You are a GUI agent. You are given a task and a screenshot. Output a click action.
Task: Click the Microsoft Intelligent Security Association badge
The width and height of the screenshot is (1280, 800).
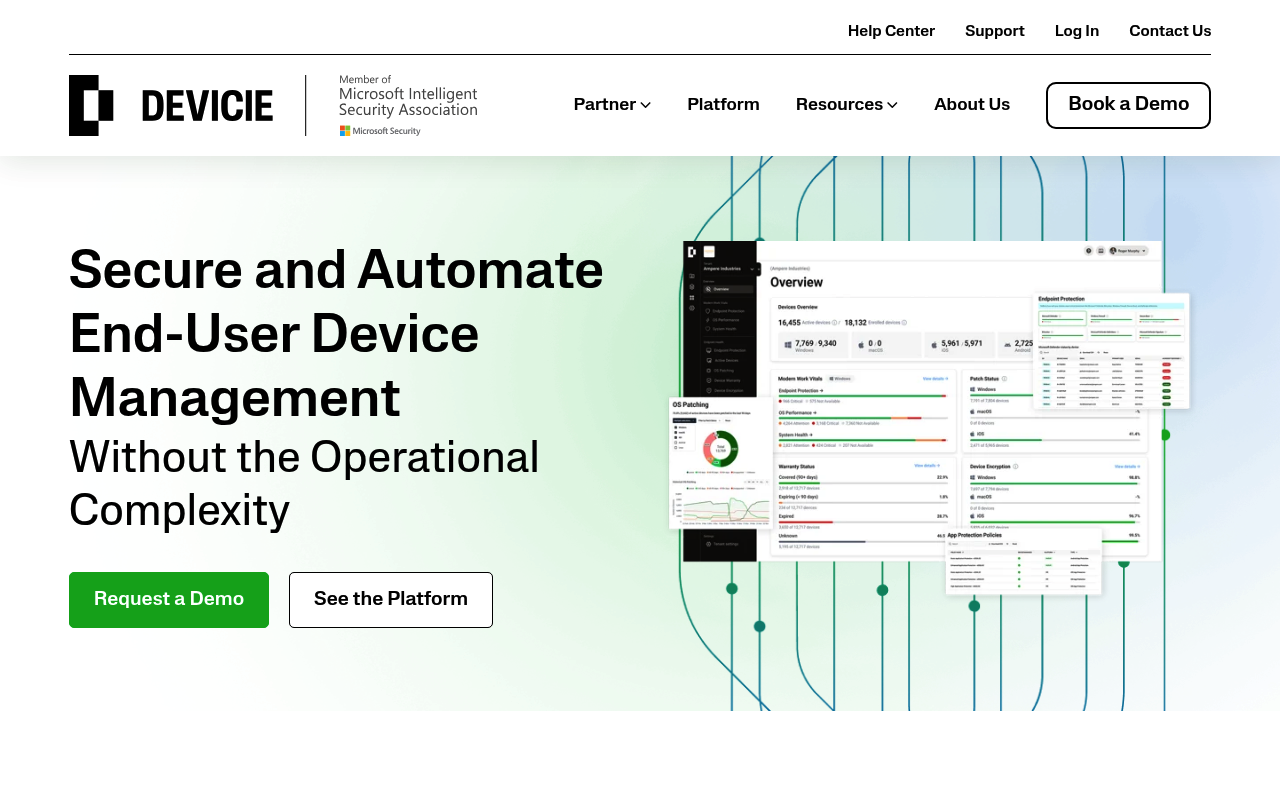(408, 105)
